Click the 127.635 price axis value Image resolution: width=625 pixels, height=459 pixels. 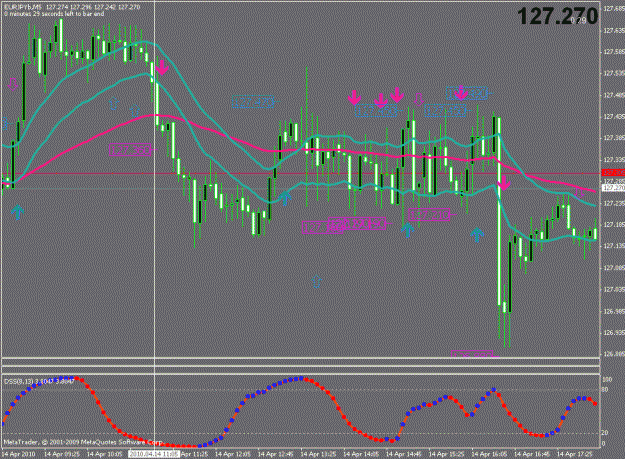pos(614,30)
